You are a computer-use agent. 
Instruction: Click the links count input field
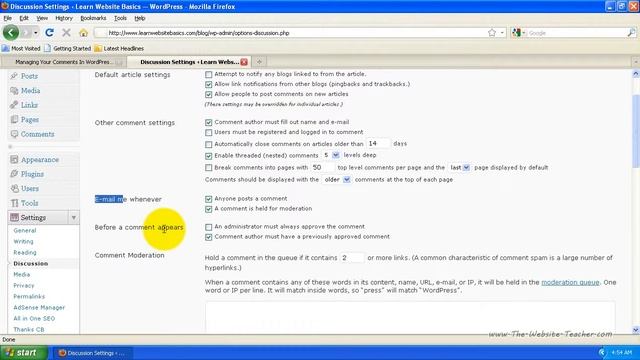pyautogui.click(x=352, y=258)
